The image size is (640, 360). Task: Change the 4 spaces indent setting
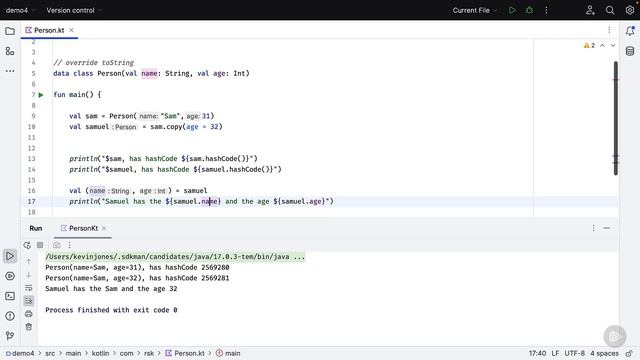604,353
